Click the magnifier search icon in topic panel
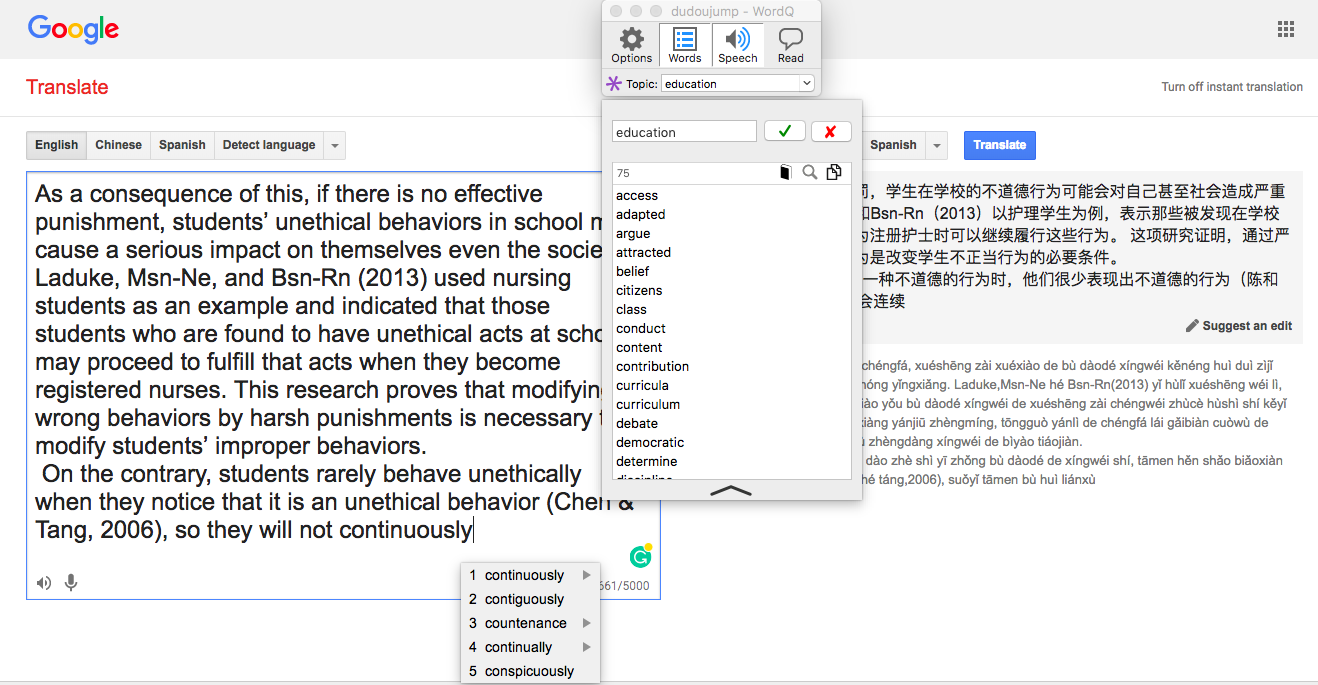The image size is (1318, 685). click(810, 173)
